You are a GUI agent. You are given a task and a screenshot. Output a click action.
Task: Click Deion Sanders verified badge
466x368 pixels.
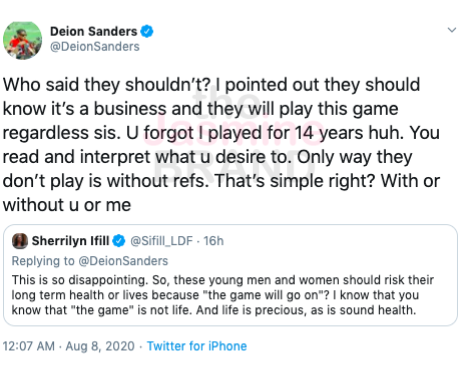pyautogui.click(x=147, y=31)
